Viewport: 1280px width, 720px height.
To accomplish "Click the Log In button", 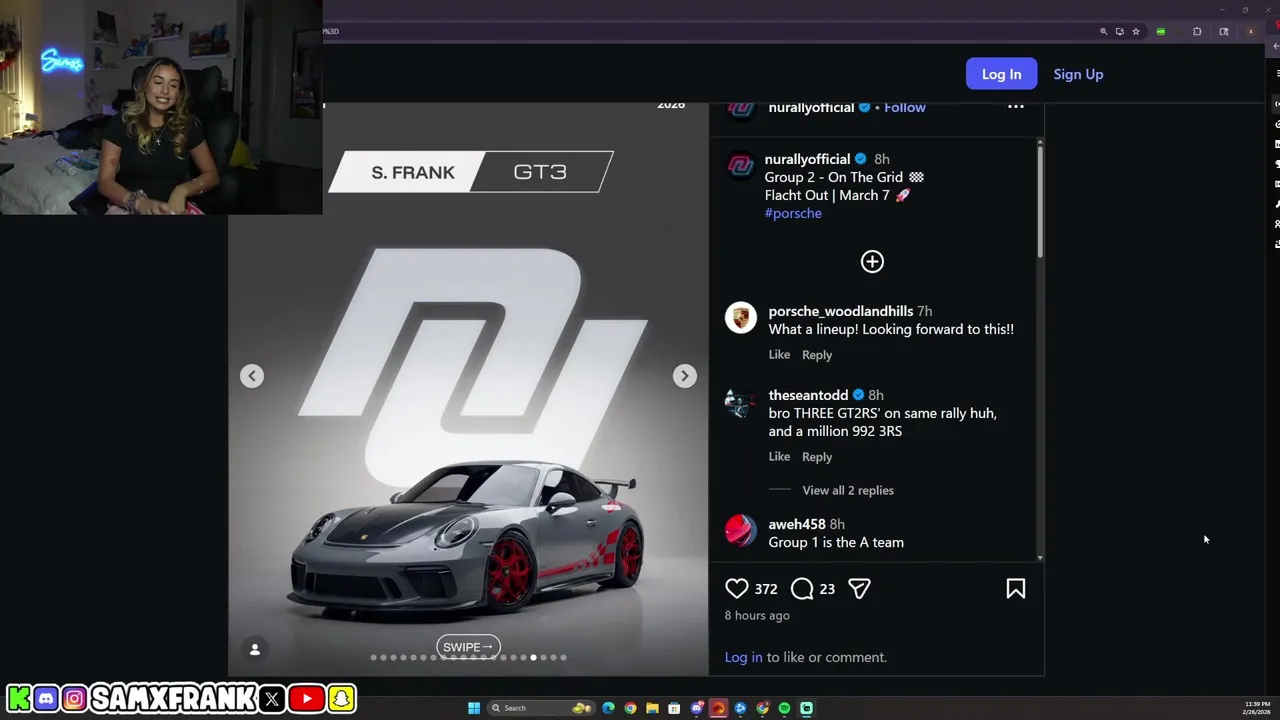I will tap(1001, 74).
